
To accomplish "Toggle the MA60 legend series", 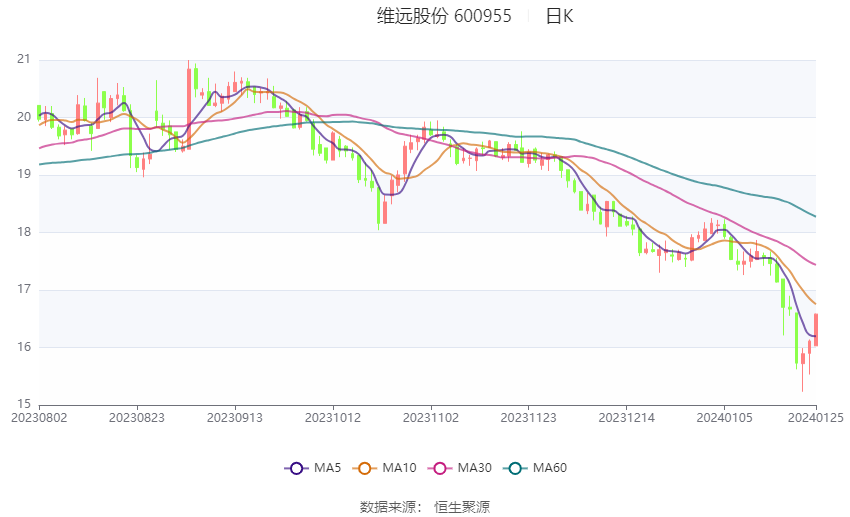I will [535, 468].
